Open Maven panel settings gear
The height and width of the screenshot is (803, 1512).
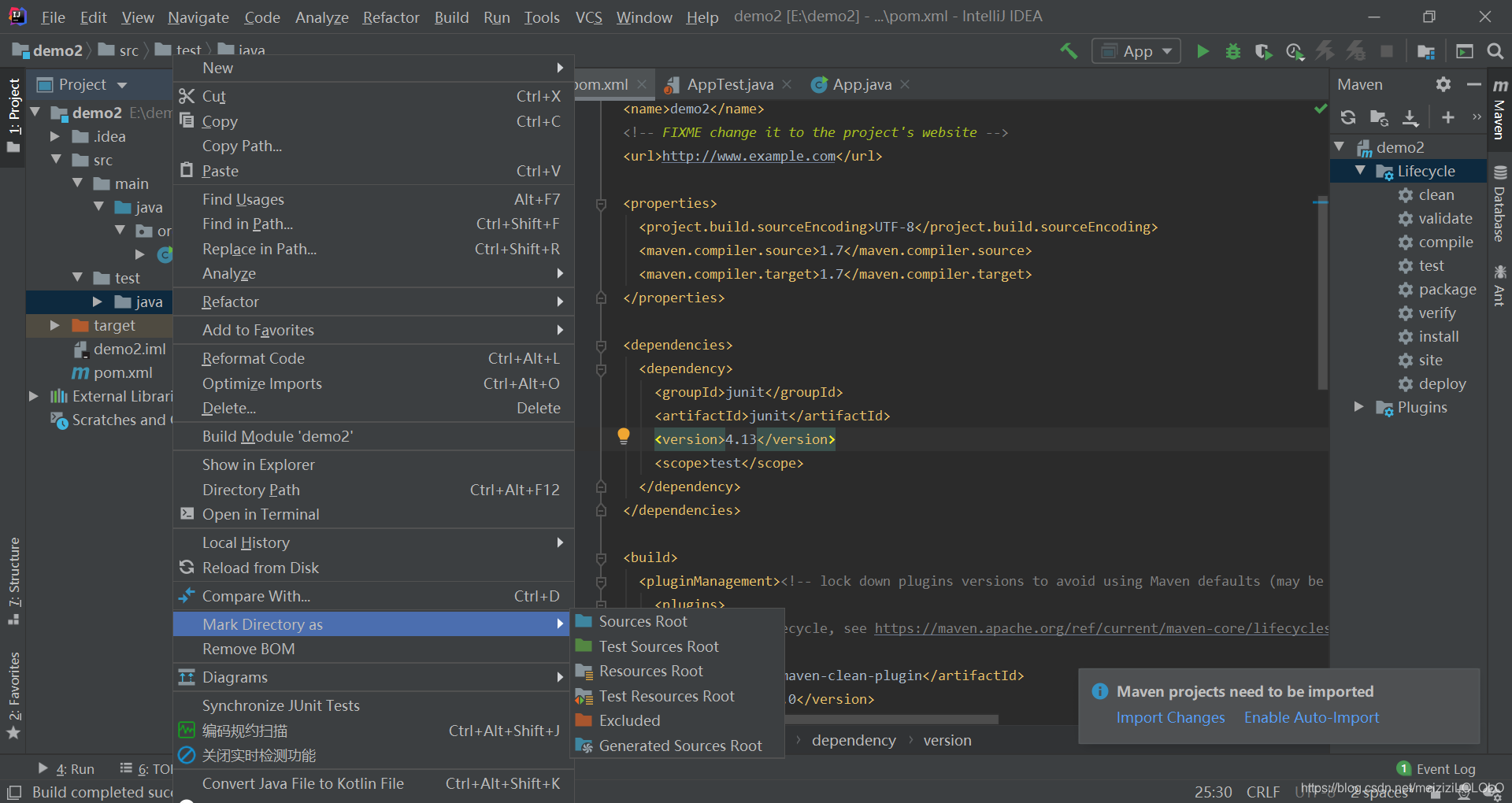[x=1443, y=84]
